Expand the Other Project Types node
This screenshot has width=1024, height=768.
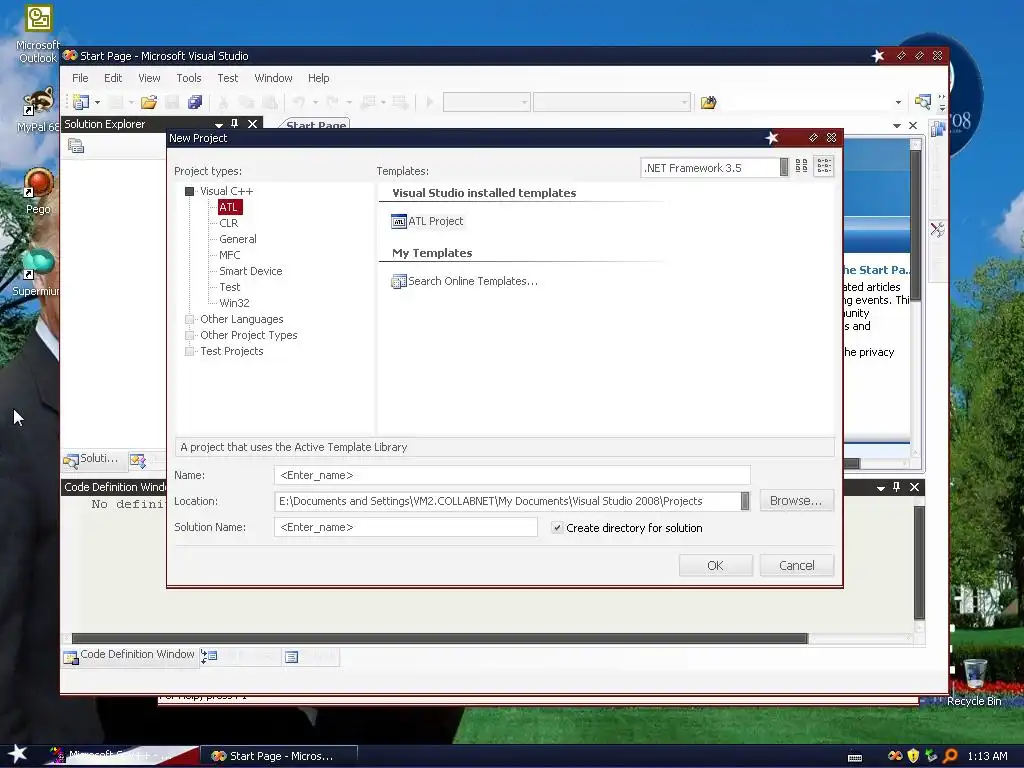(189, 335)
